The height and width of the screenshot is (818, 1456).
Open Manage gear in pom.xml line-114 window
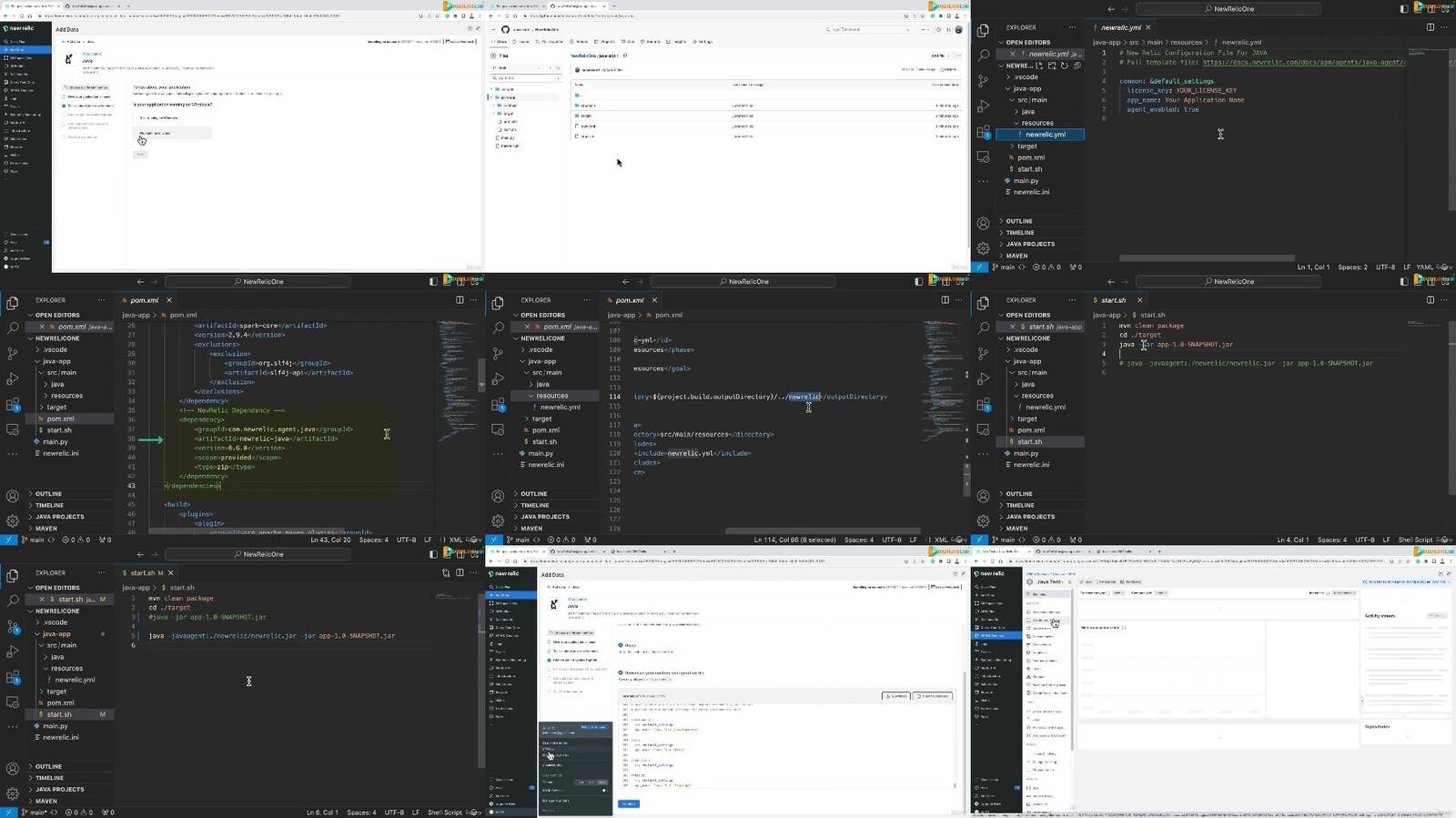498,521
